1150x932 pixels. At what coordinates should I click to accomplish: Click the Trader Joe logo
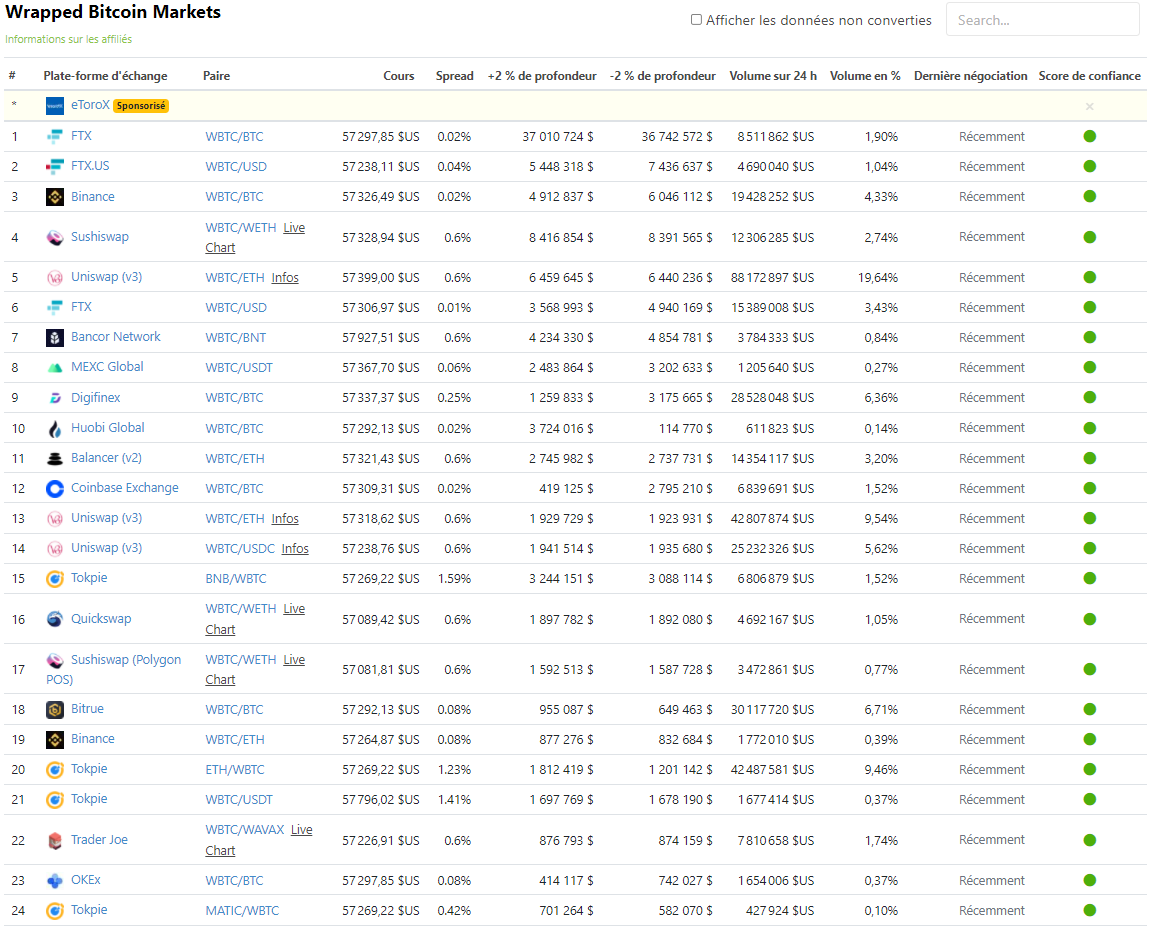(54, 840)
